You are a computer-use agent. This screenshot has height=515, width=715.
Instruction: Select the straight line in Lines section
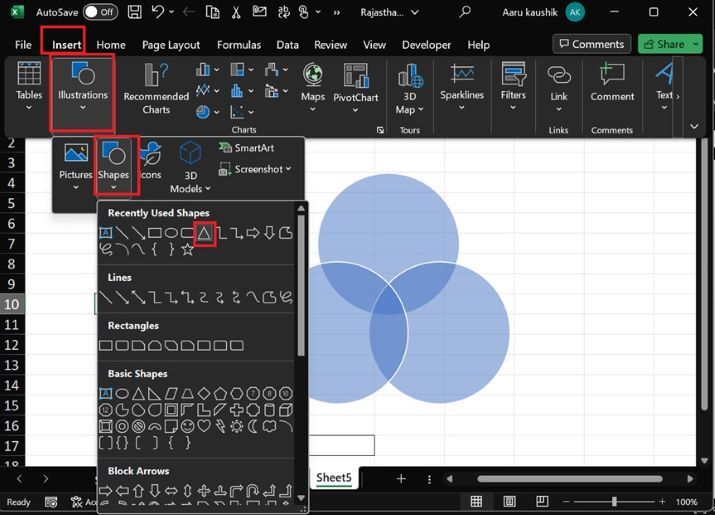click(105, 297)
